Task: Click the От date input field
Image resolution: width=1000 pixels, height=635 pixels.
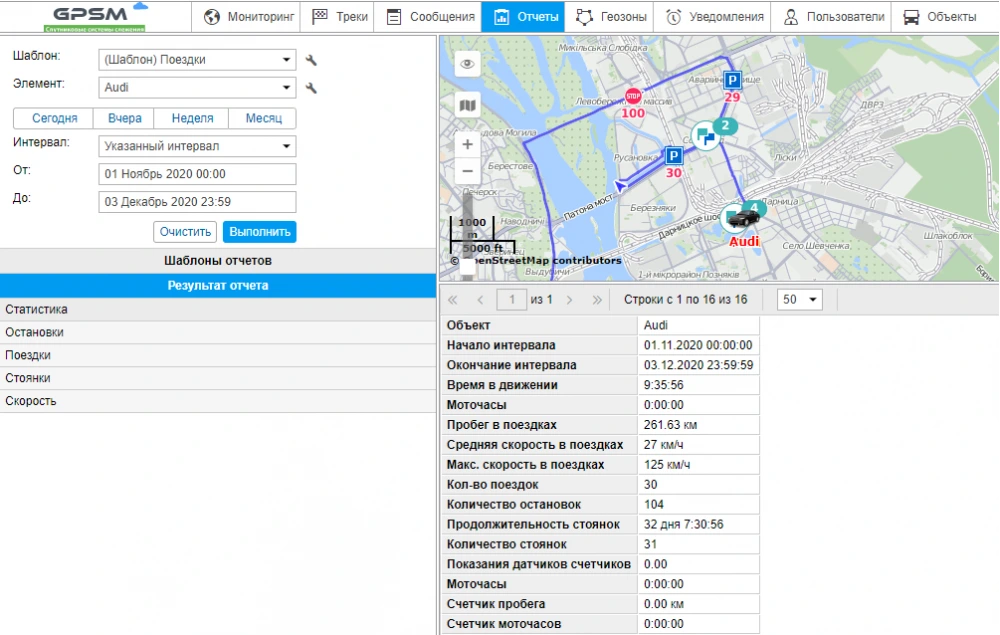Action: [198, 174]
